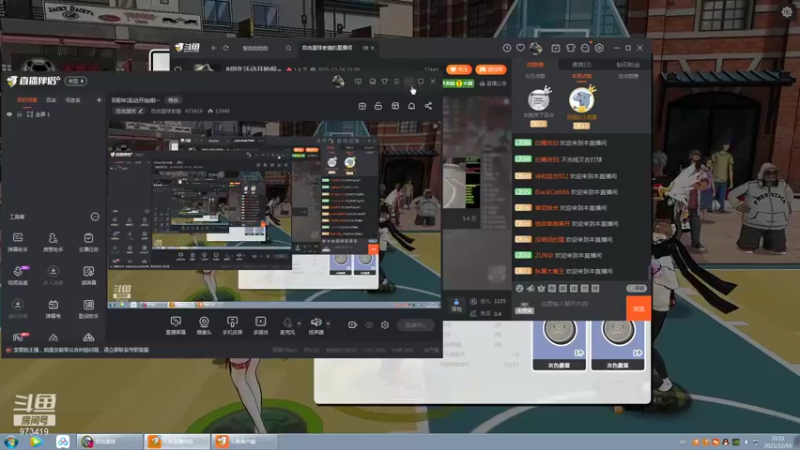The height and width of the screenshot is (450, 800).
Task: Select 全屏 1 source row
Action: pyautogui.click(x=54, y=114)
